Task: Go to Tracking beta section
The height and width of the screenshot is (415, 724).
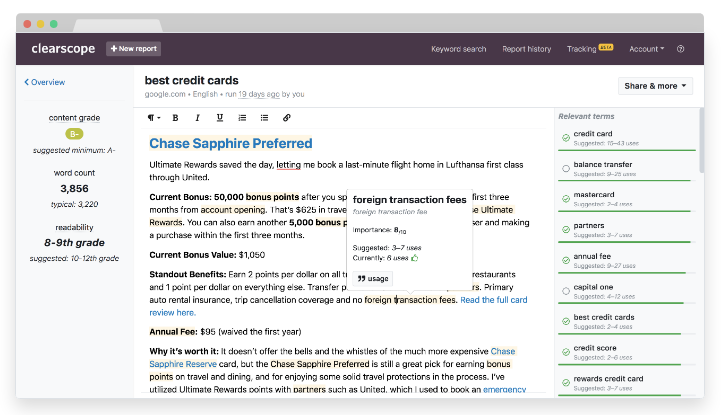Action: [590, 48]
